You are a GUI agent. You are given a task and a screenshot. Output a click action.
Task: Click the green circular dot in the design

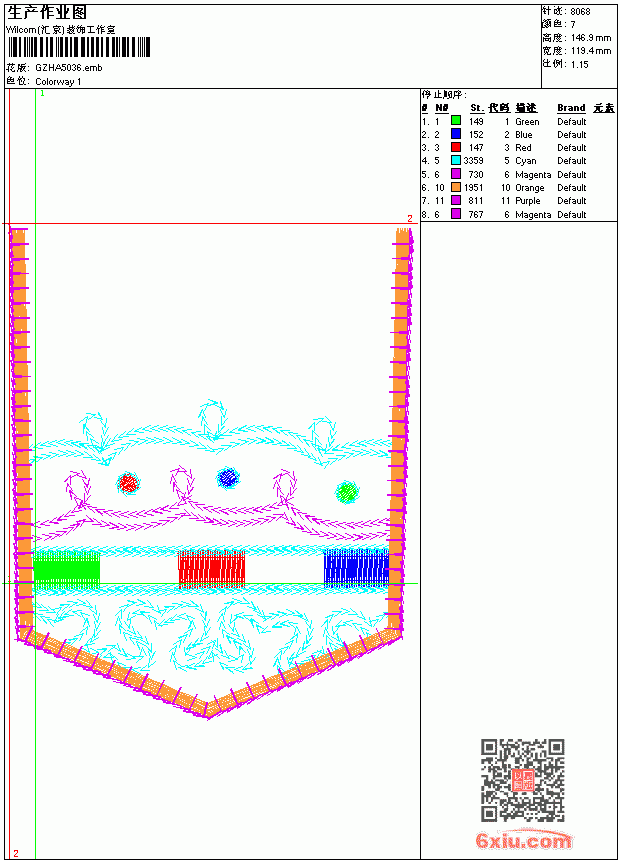coord(347,492)
